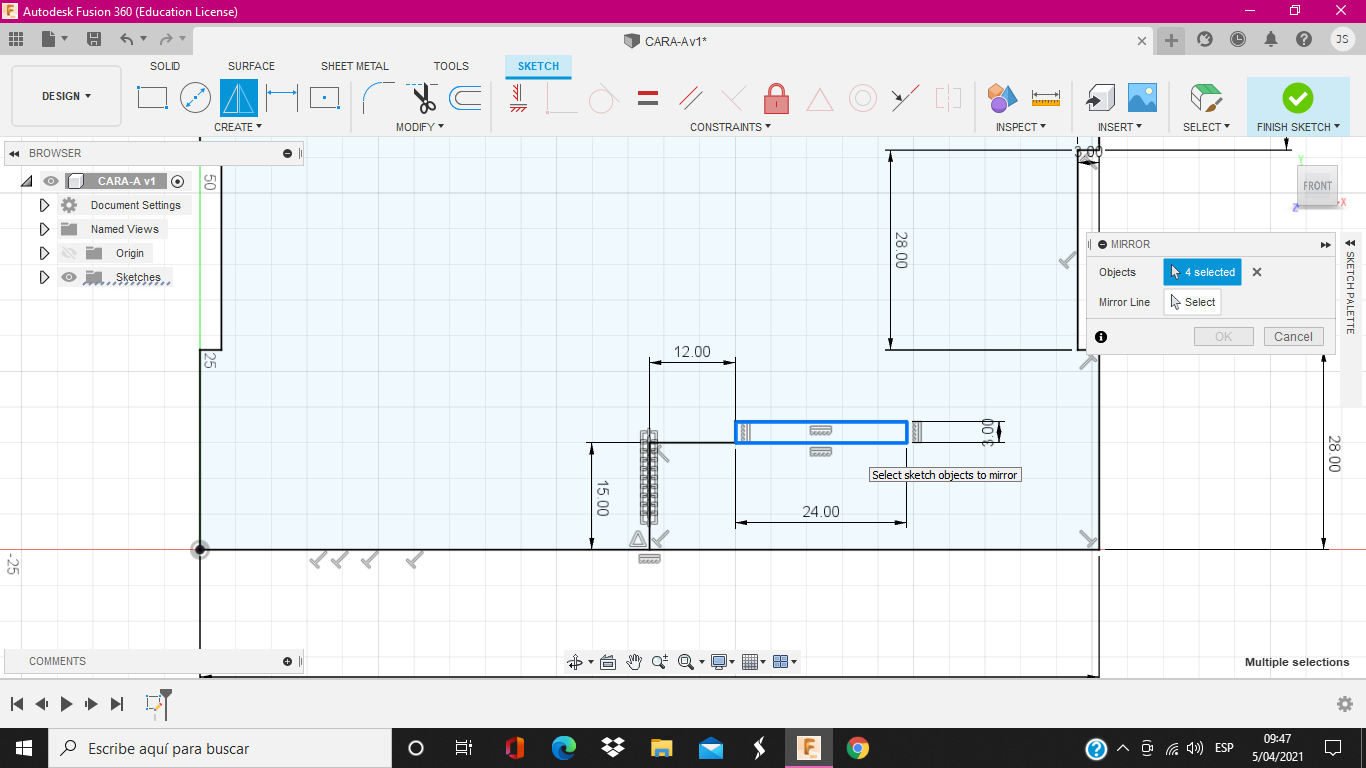The height and width of the screenshot is (768, 1366).
Task: Select the Sketch Dimension tool
Action: point(282,98)
